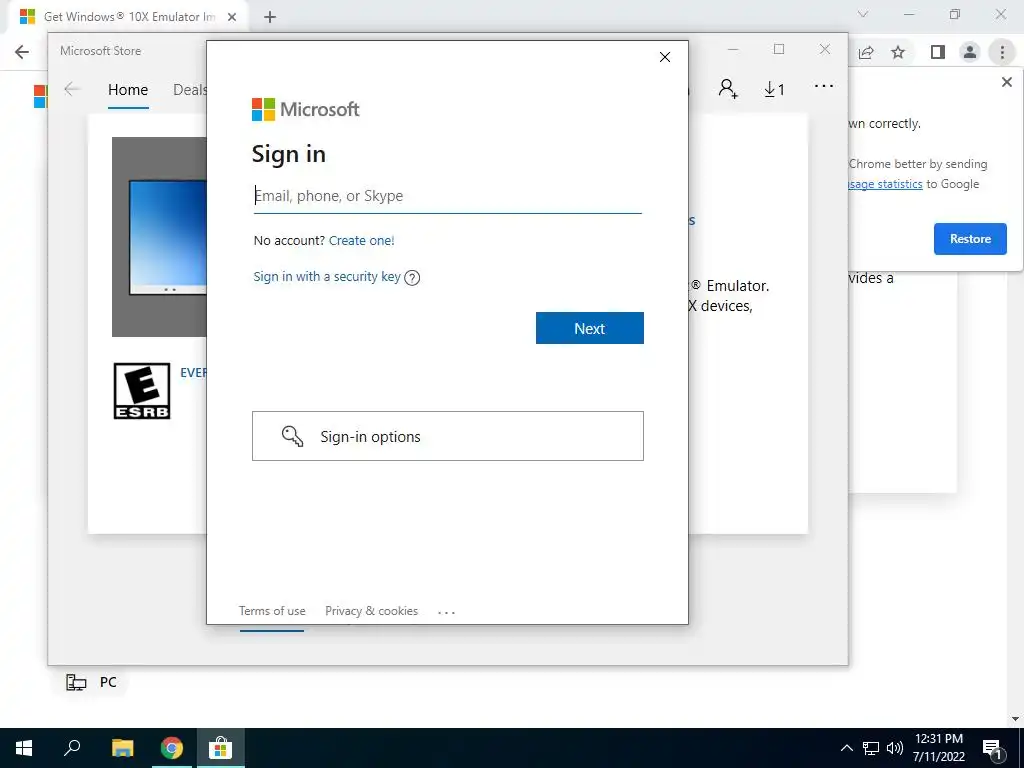
Task: Open the usage statistics link
Action: pyautogui.click(x=886, y=184)
